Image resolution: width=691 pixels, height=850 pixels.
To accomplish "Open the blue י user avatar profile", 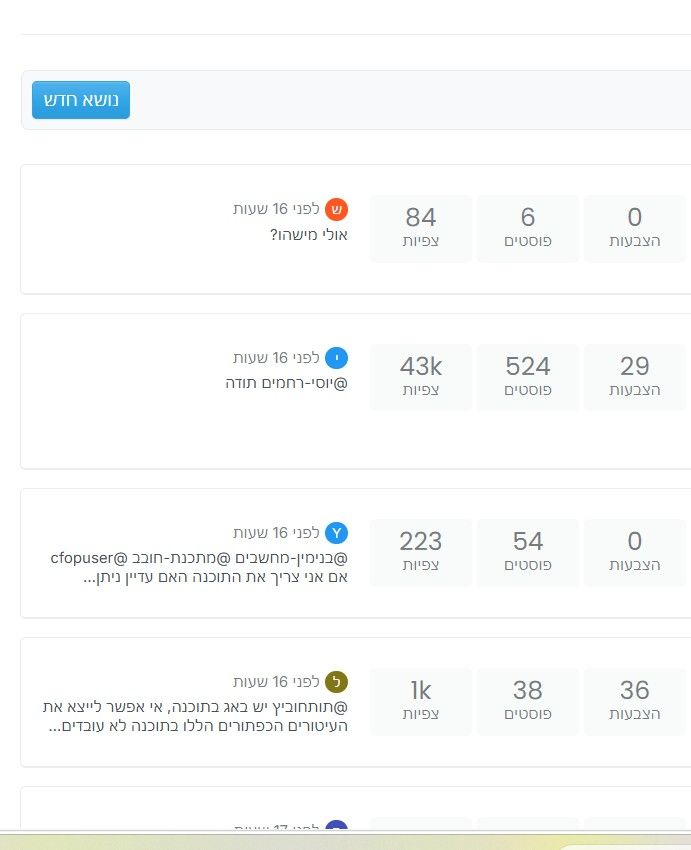I will click(337, 358).
